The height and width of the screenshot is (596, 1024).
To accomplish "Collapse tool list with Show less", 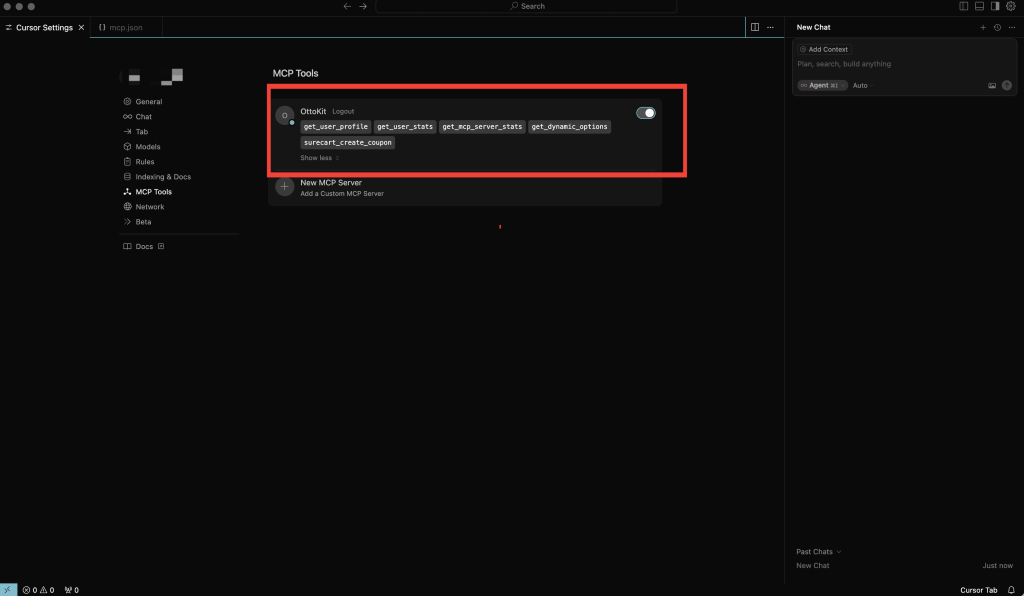I will coord(319,158).
